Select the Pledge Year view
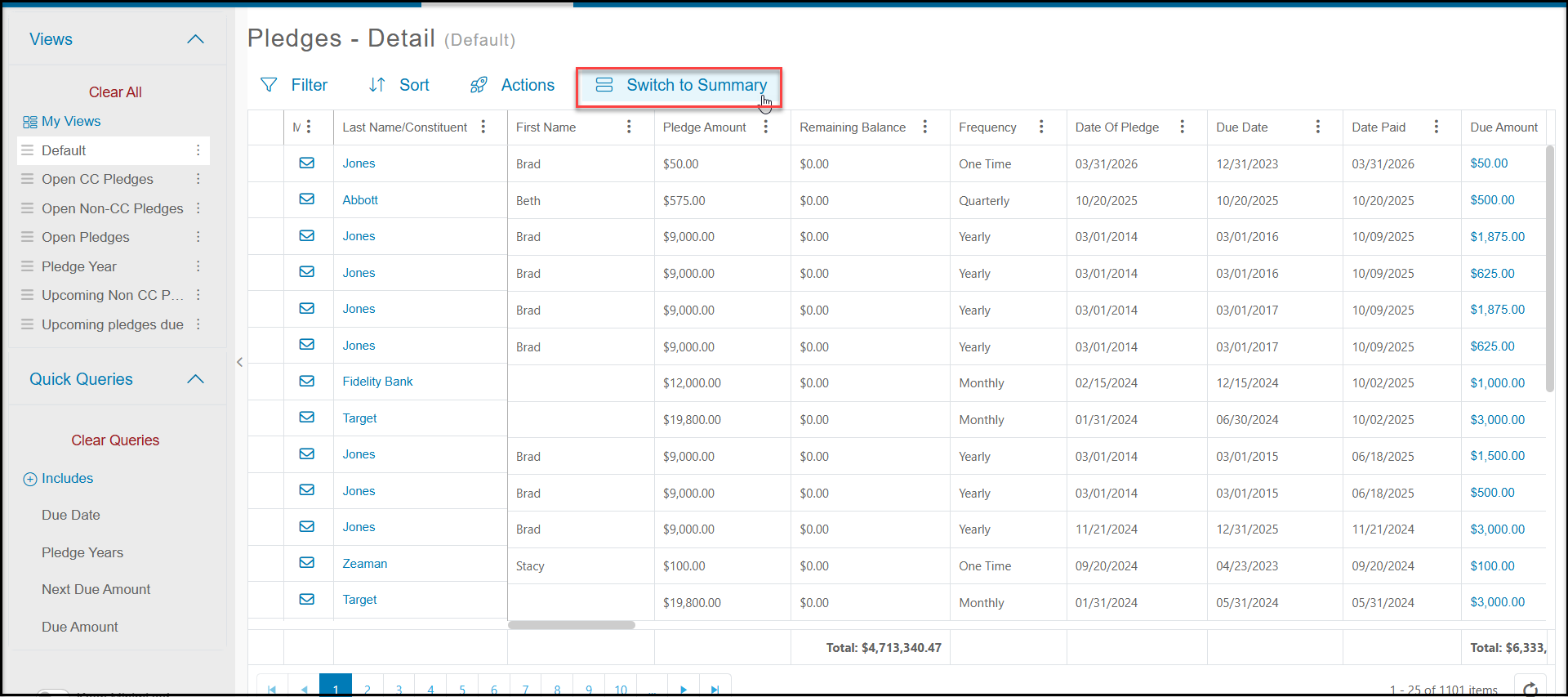 [79, 266]
